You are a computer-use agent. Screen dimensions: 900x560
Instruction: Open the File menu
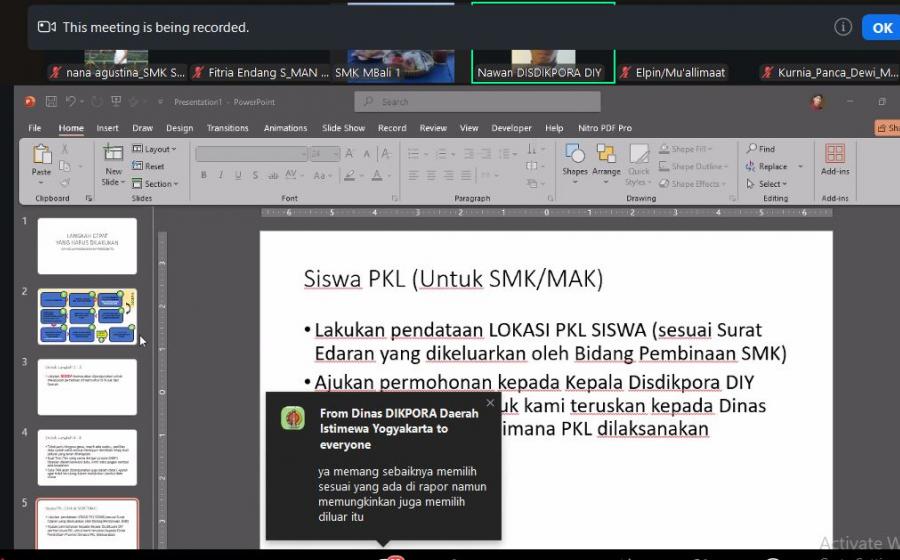point(35,128)
